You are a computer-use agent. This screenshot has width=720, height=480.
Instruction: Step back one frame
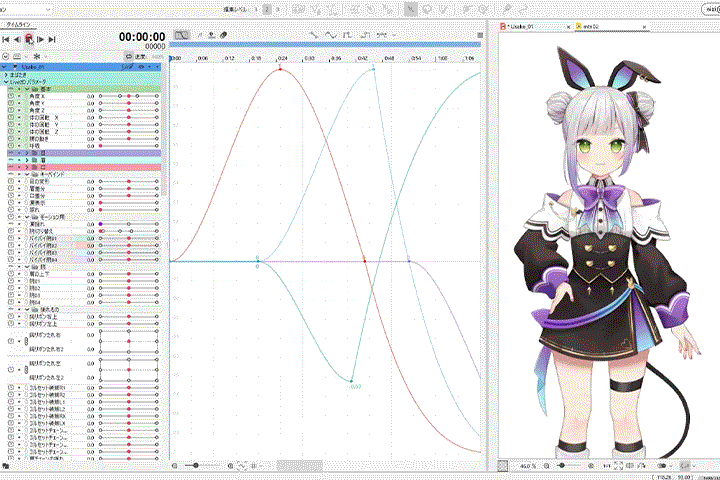[x=17, y=40]
